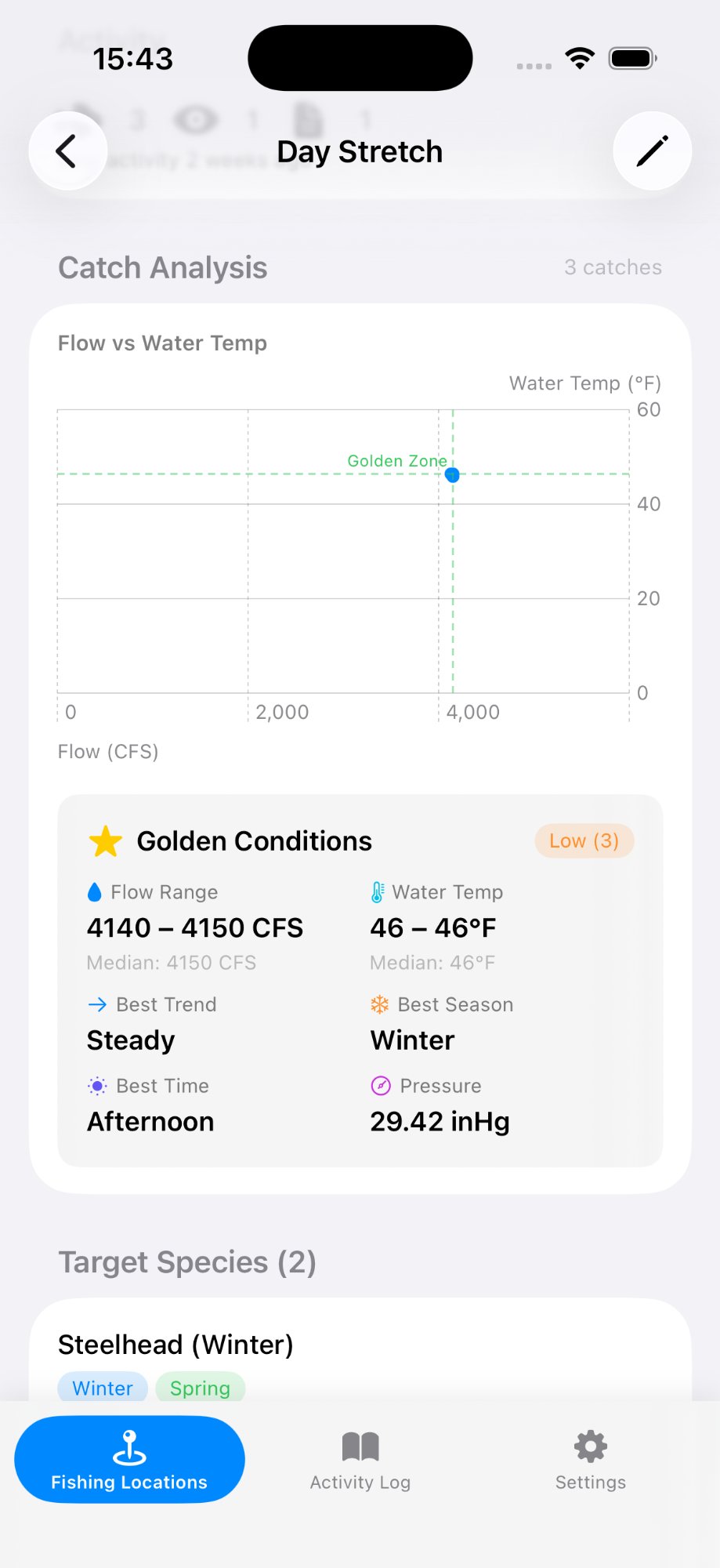
Task: Tap the gold star Golden Conditions icon
Action: (106, 841)
